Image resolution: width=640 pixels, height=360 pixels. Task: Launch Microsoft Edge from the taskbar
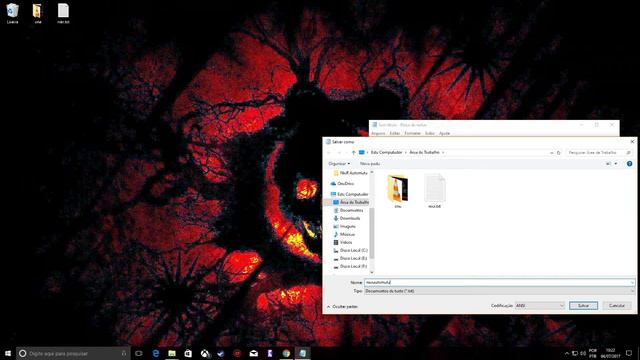click(x=156, y=353)
